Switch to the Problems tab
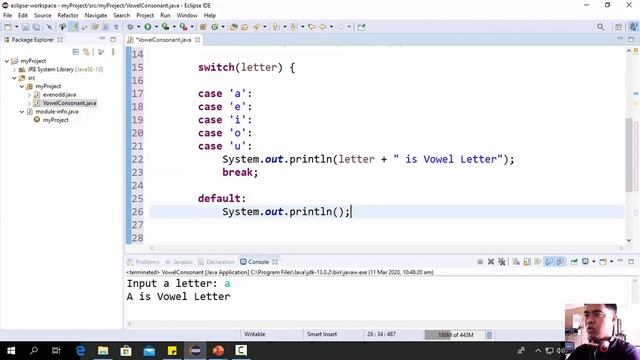 [143, 262]
